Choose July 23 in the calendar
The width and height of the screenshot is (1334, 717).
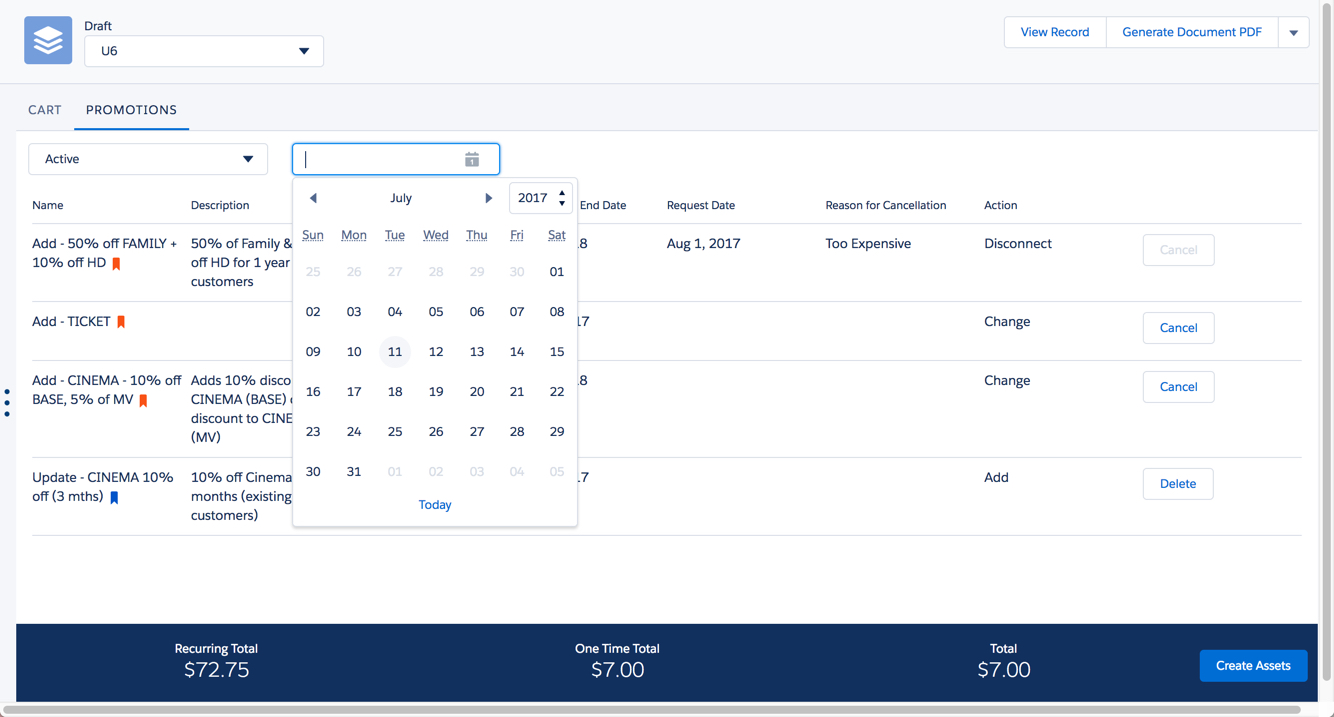[313, 432]
